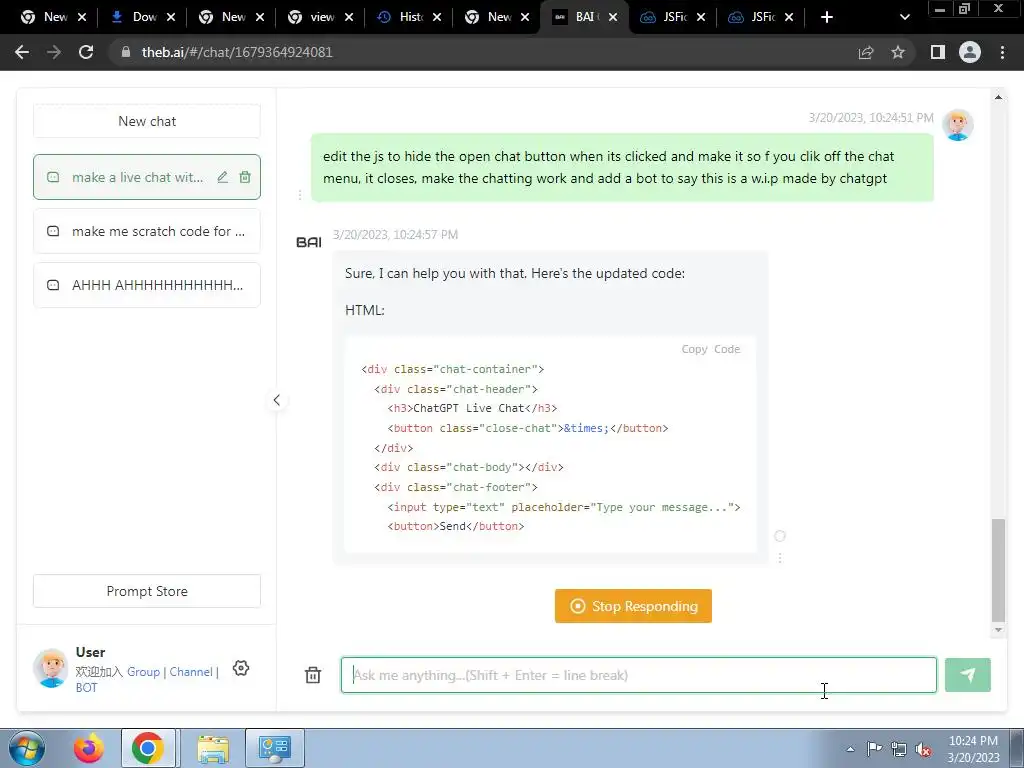
Task: Click the muted volume tray icon
Action: tap(922, 749)
